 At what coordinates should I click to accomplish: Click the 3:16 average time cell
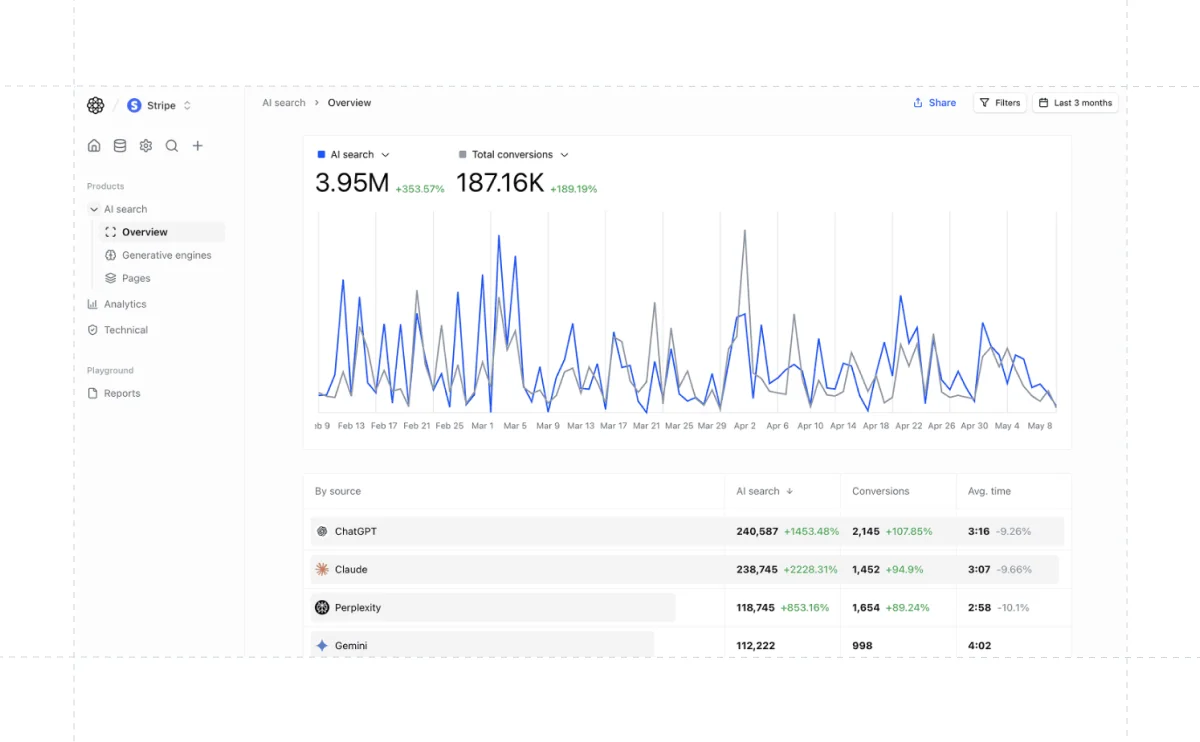(x=979, y=532)
